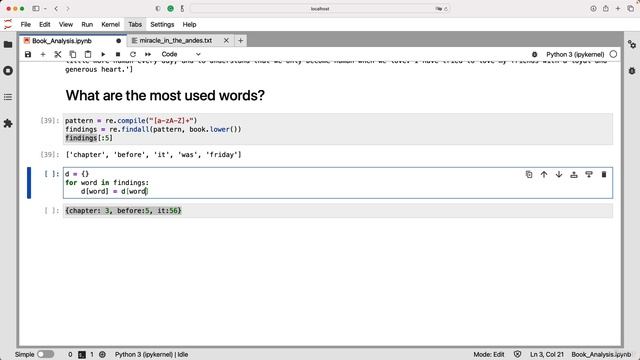Open the View menu

[66, 24]
